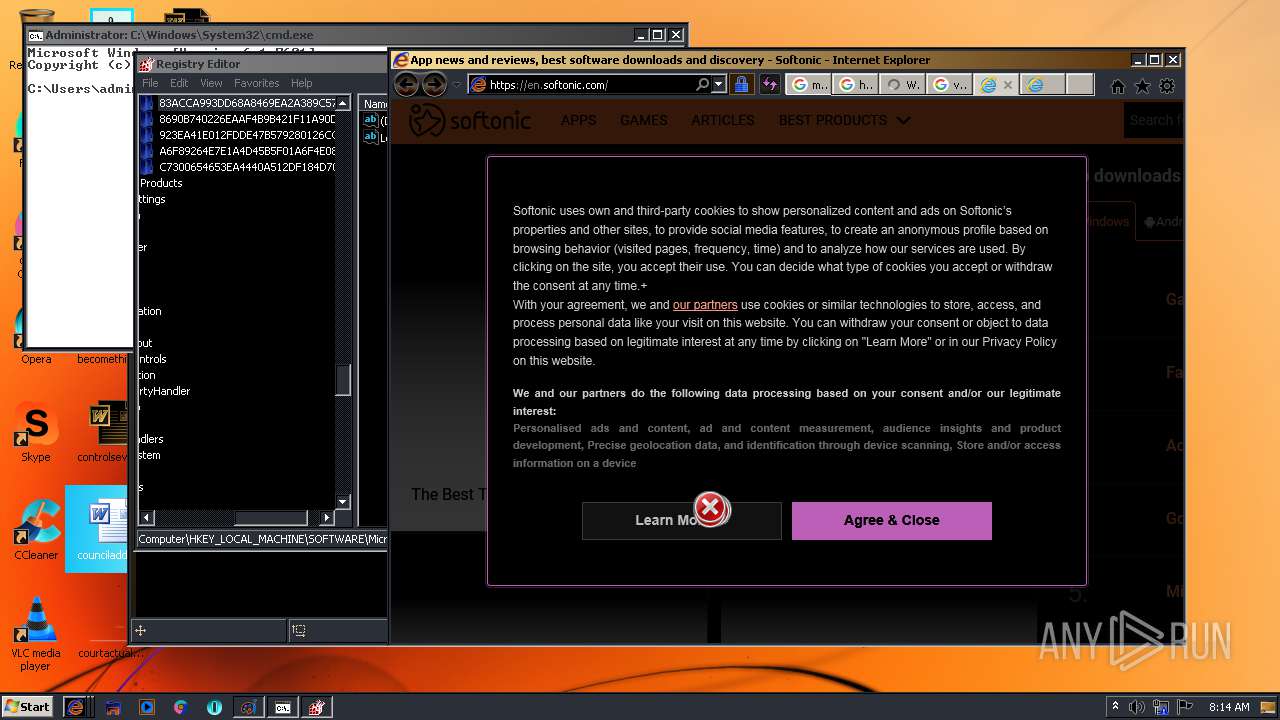1280x720 pixels.
Task: Click the registry tree scroll-down arrow
Action: point(343,502)
